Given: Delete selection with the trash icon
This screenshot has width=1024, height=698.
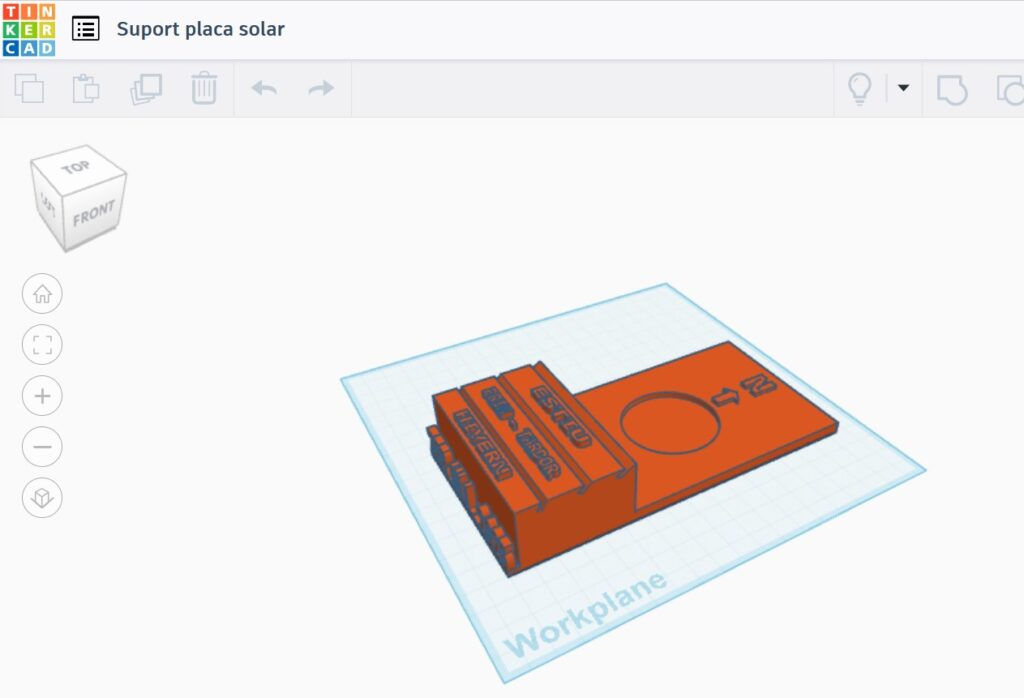Looking at the screenshot, I should pos(204,89).
